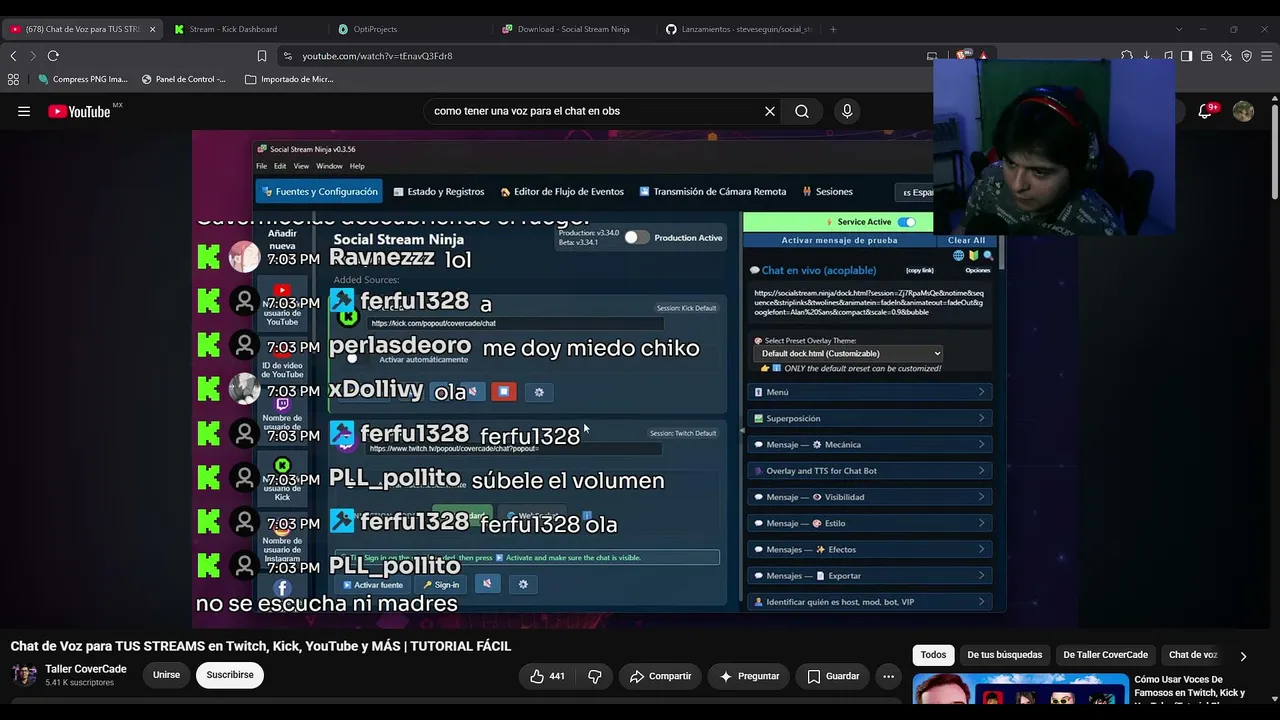Save video with Guardar button
The height and width of the screenshot is (720, 1280).
(833, 676)
